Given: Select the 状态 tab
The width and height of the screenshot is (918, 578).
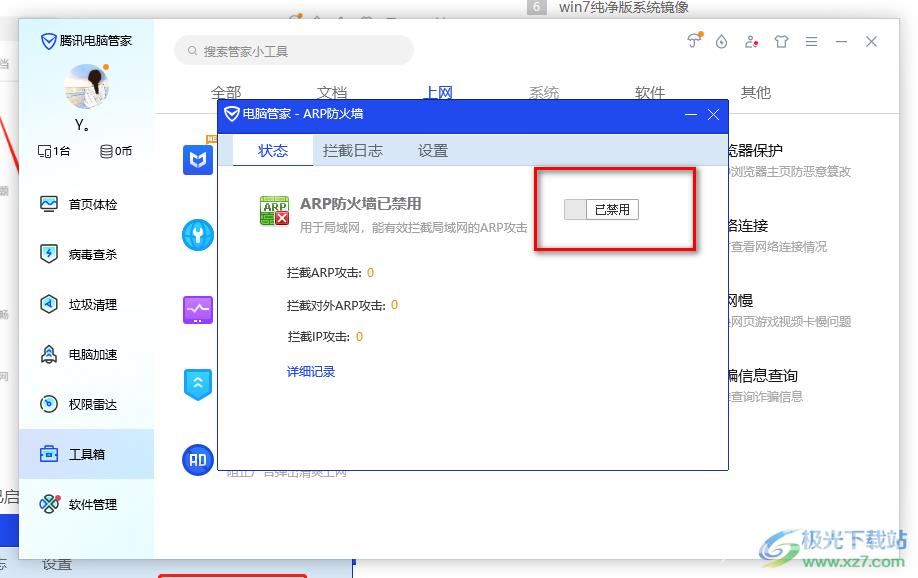Looking at the screenshot, I should click(x=273, y=151).
